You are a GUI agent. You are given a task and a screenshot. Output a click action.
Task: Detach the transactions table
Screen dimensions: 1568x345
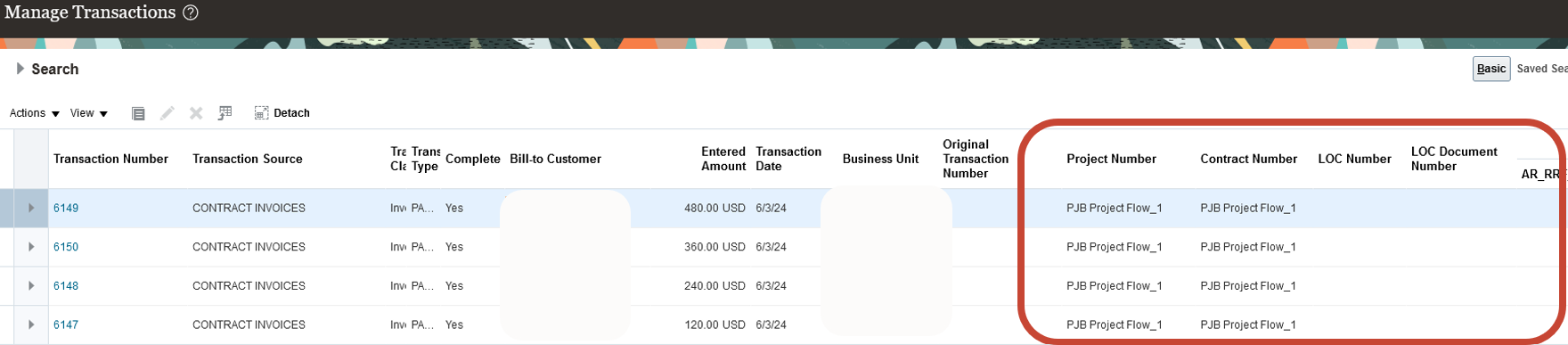pos(282,113)
